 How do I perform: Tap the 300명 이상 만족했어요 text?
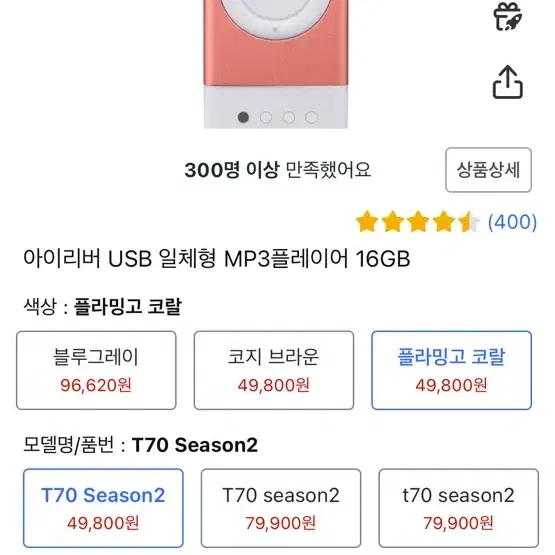click(278, 170)
